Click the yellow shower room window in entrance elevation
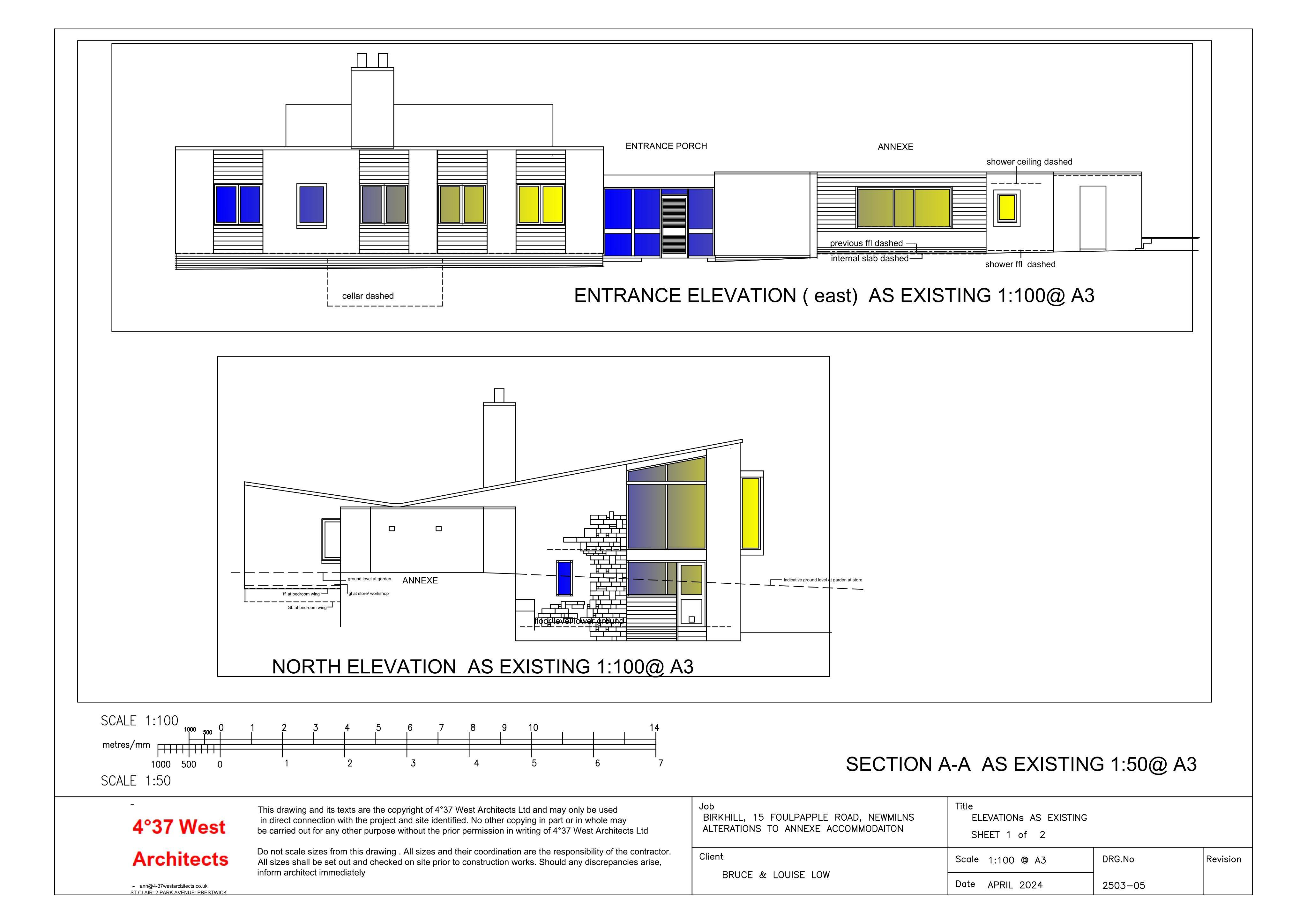 coord(1007,208)
